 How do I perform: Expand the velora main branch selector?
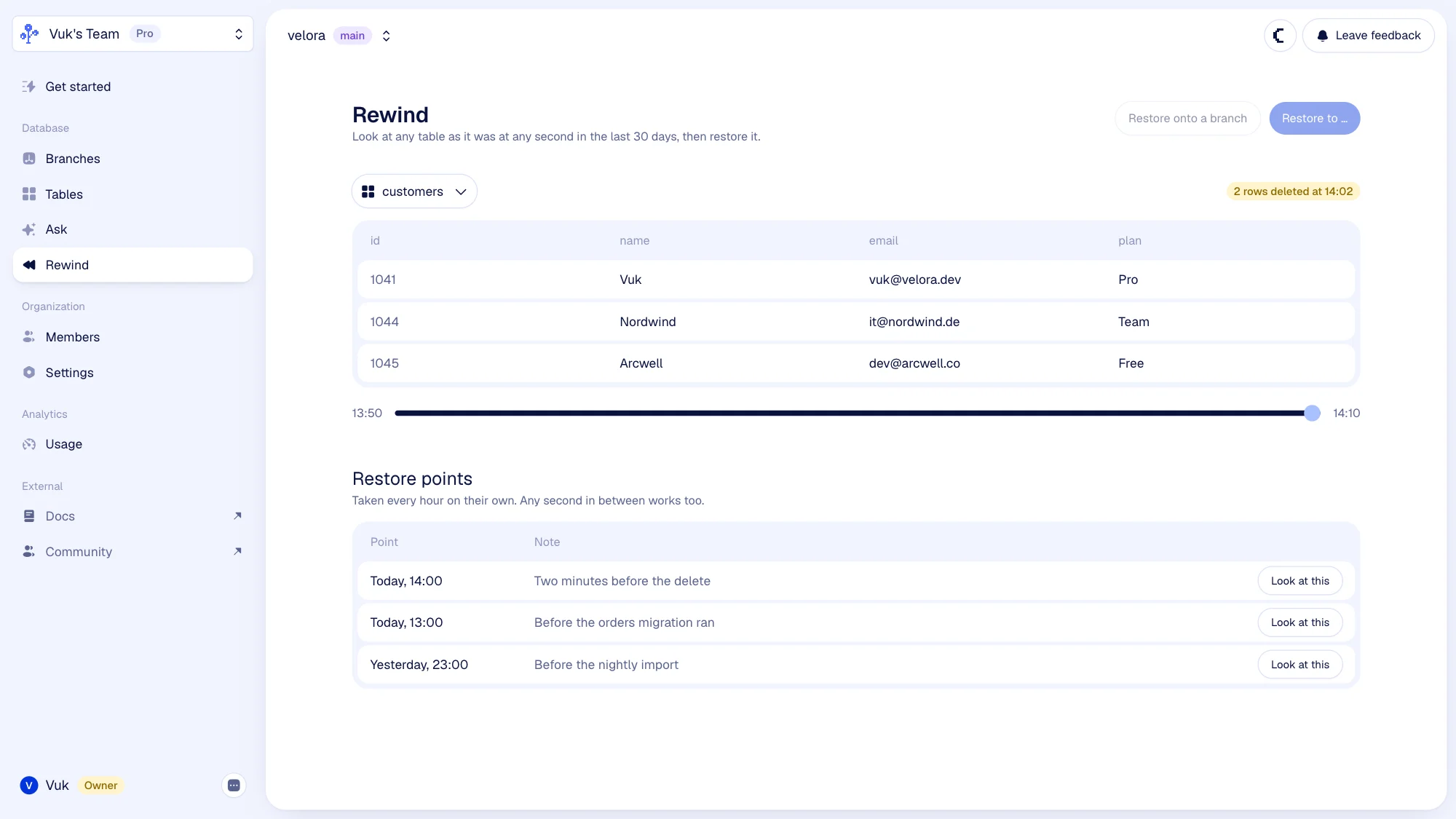(x=387, y=36)
